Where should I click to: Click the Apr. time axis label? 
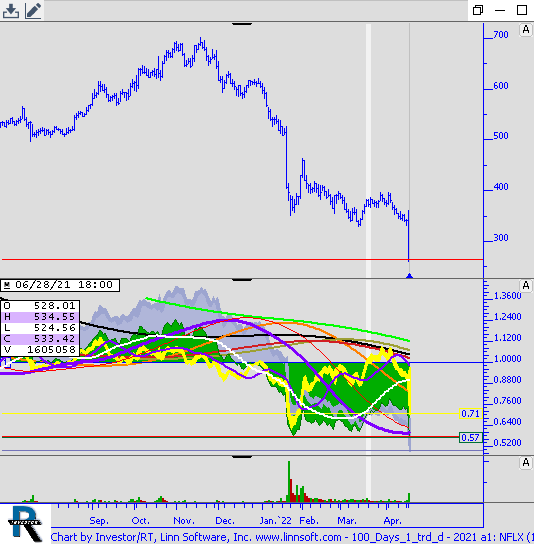click(x=392, y=521)
